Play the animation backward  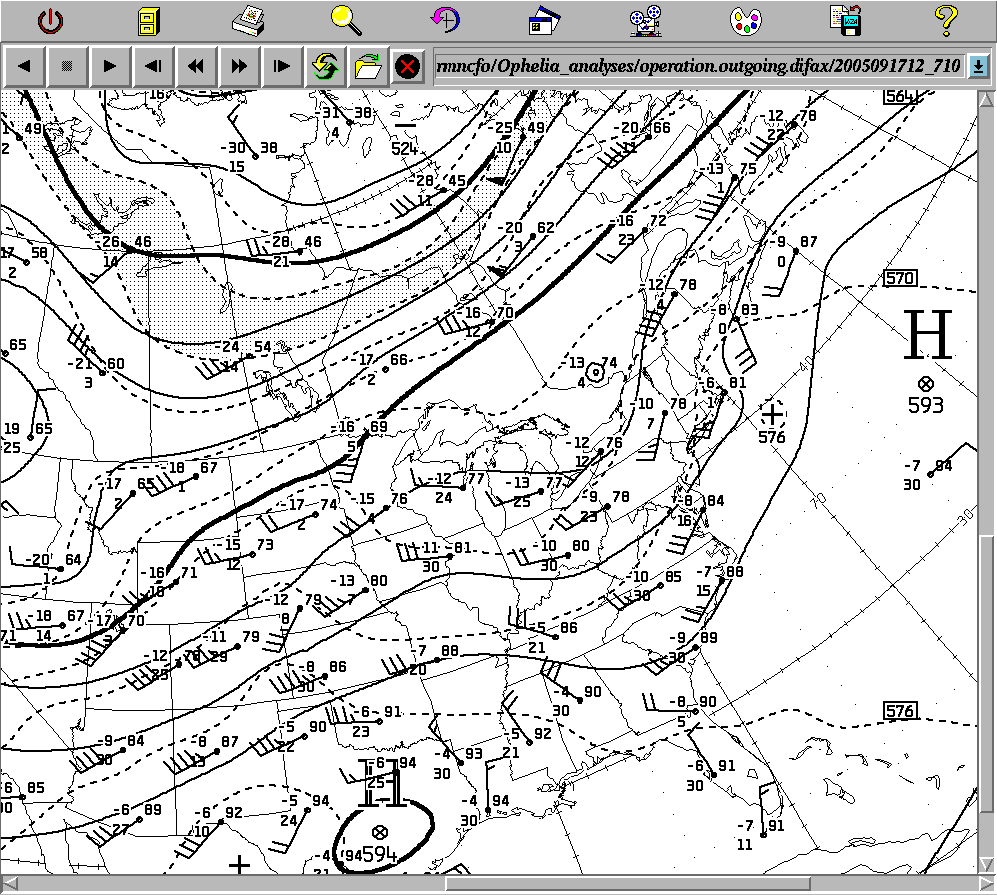click(25, 67)
